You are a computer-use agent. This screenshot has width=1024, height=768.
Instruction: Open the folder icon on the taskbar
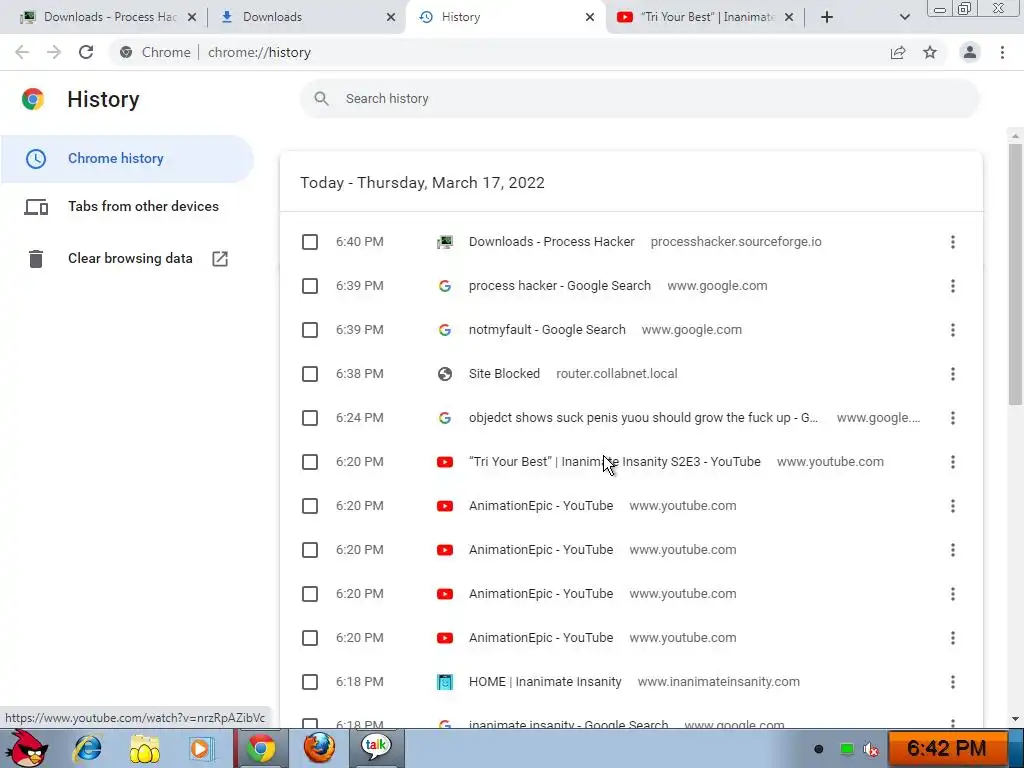pyautogui.click(x=144, y=748)
